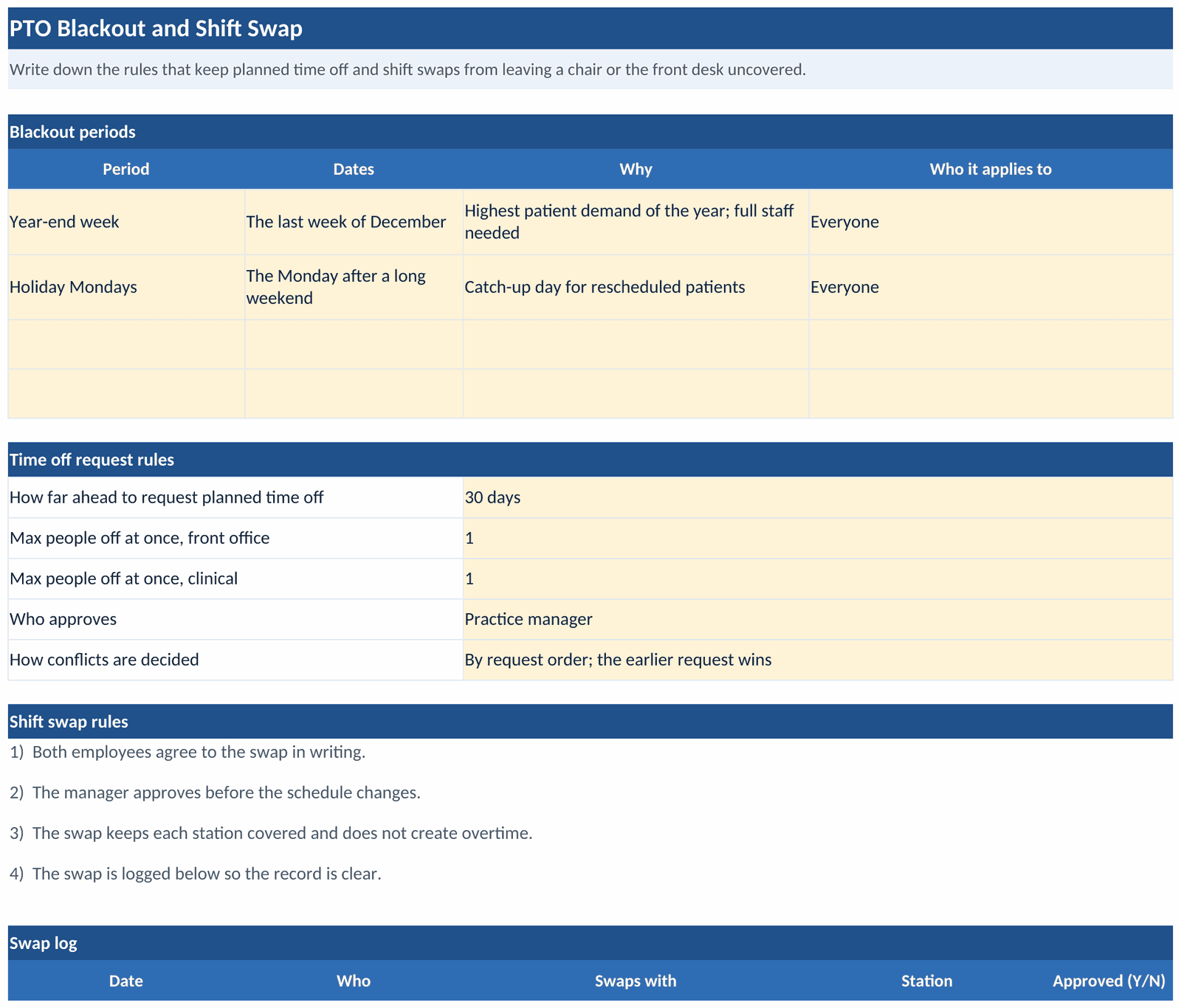Select 'By request order; the earlier request wins'
This screenshot has width=1181, height=1008.
[818, 660]
